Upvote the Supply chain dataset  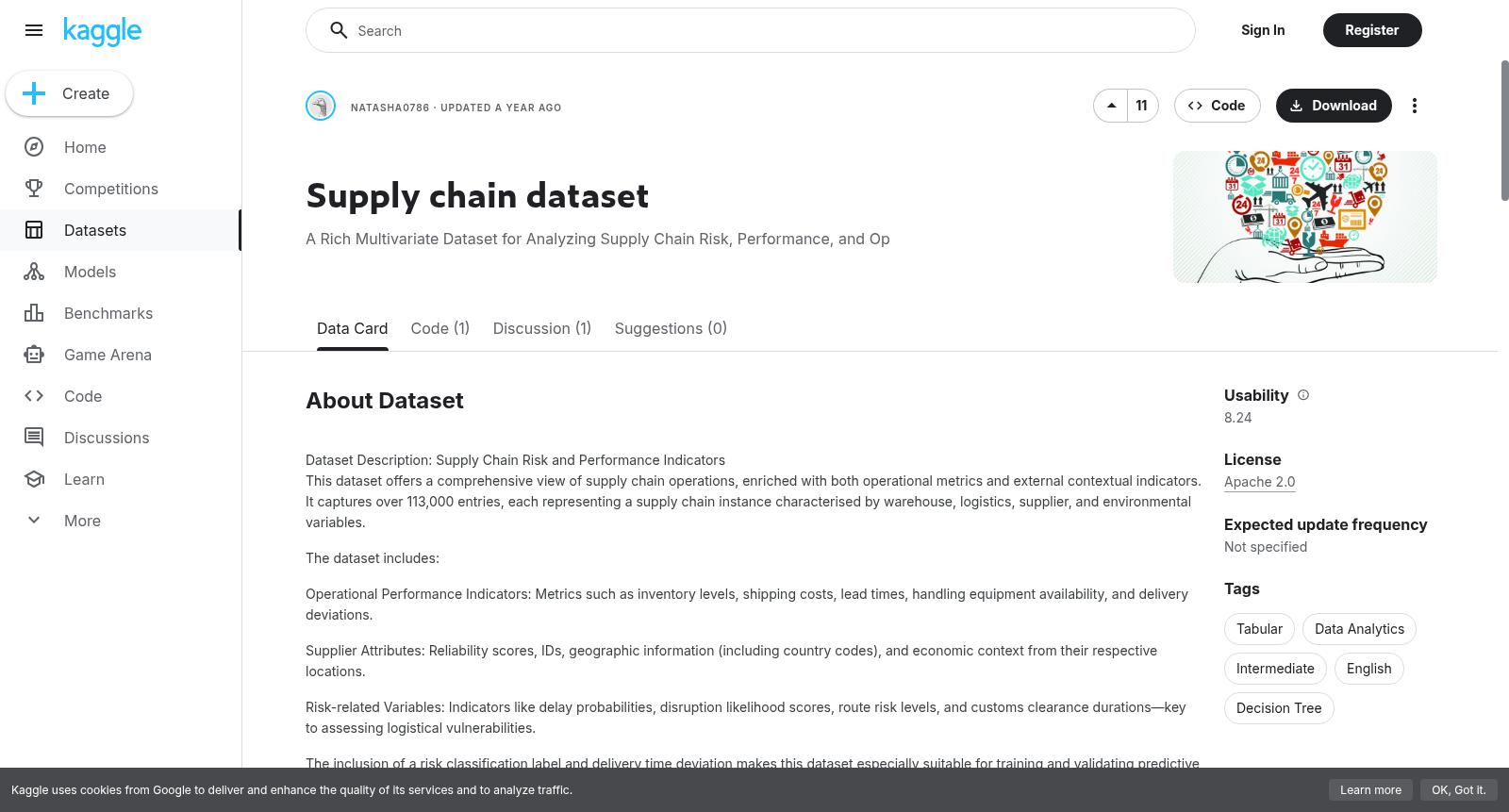click(1112, 106)
